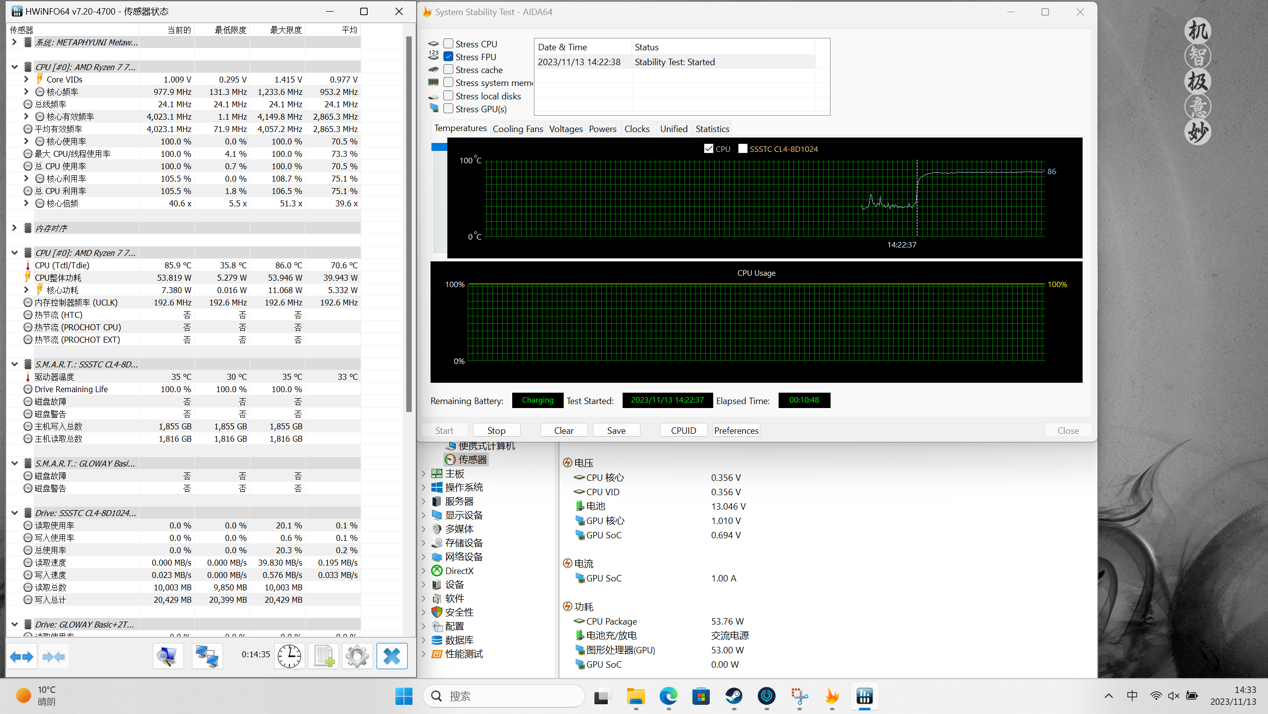Image resolution: width=1268 pixels, height=714 pixels.
Task: Click the Clear button in stability test
Action: [564, 431]
